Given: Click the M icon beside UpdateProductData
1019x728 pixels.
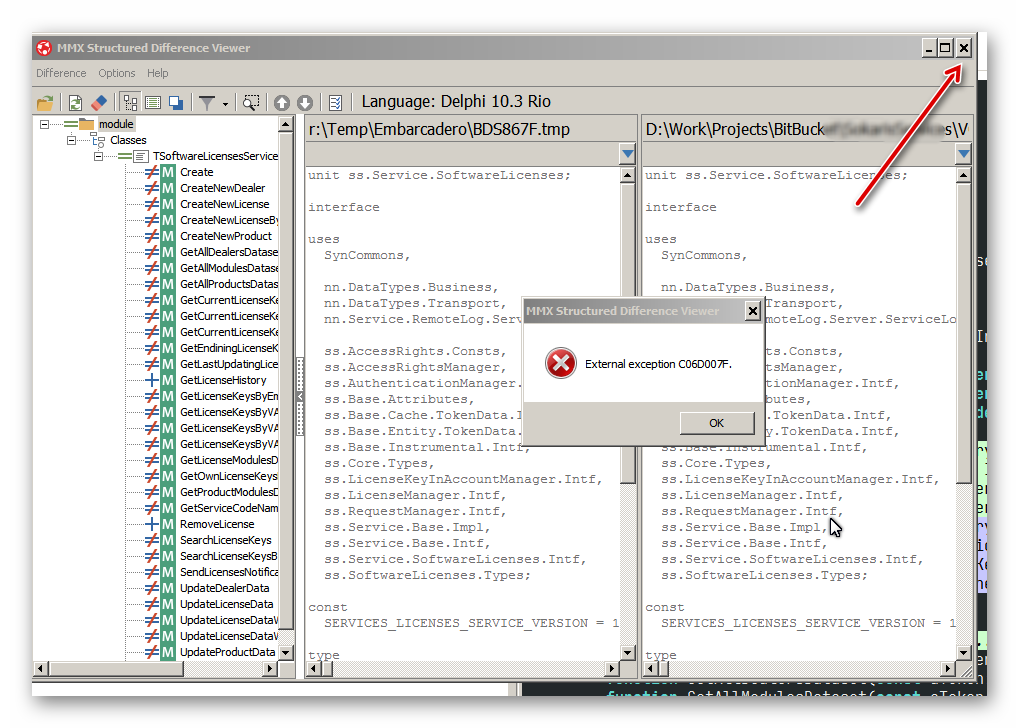Looking at the screenshot, I should (x=168, y=653).
